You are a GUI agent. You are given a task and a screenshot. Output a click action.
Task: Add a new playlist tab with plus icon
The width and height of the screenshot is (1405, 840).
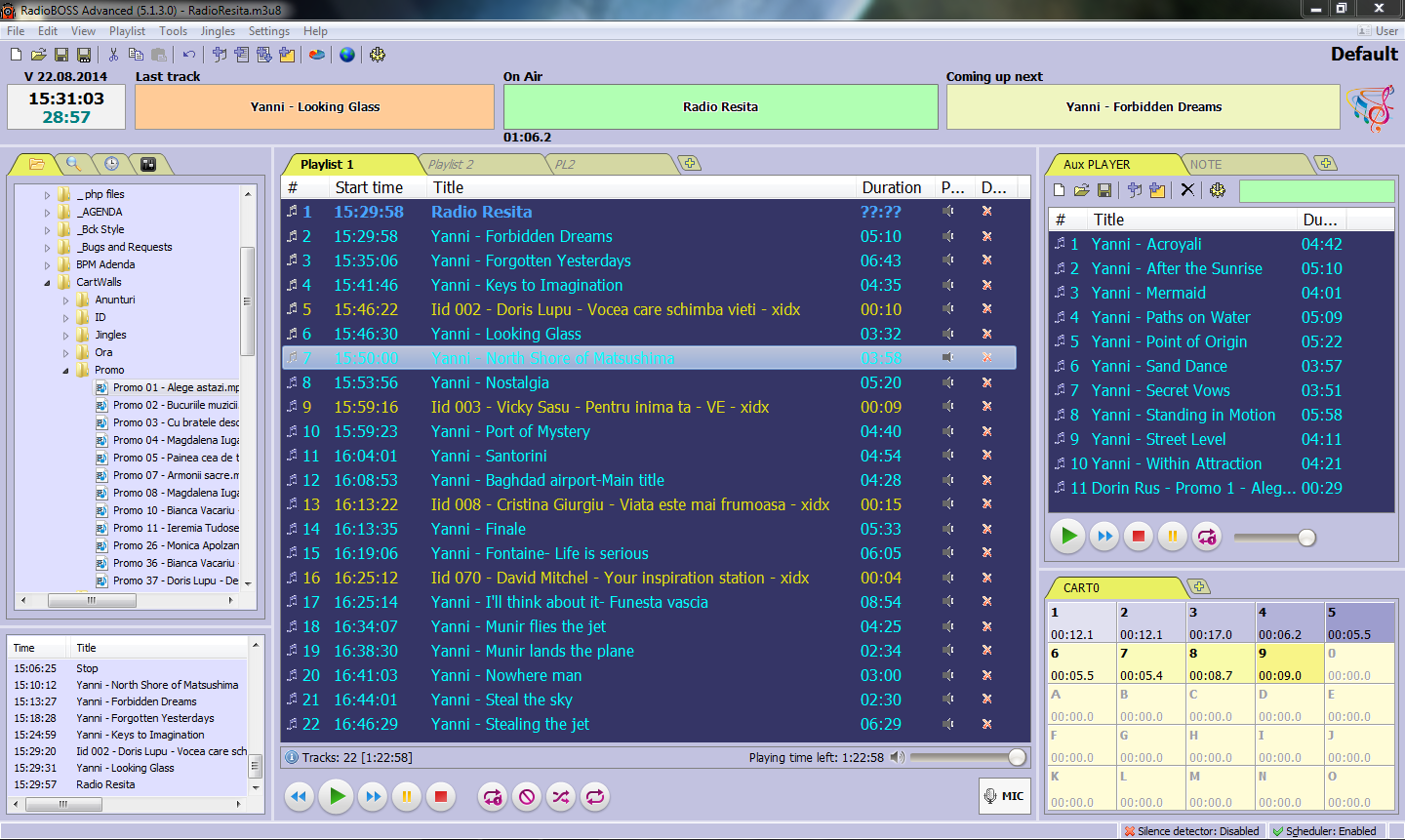click(x=691, y=163)
